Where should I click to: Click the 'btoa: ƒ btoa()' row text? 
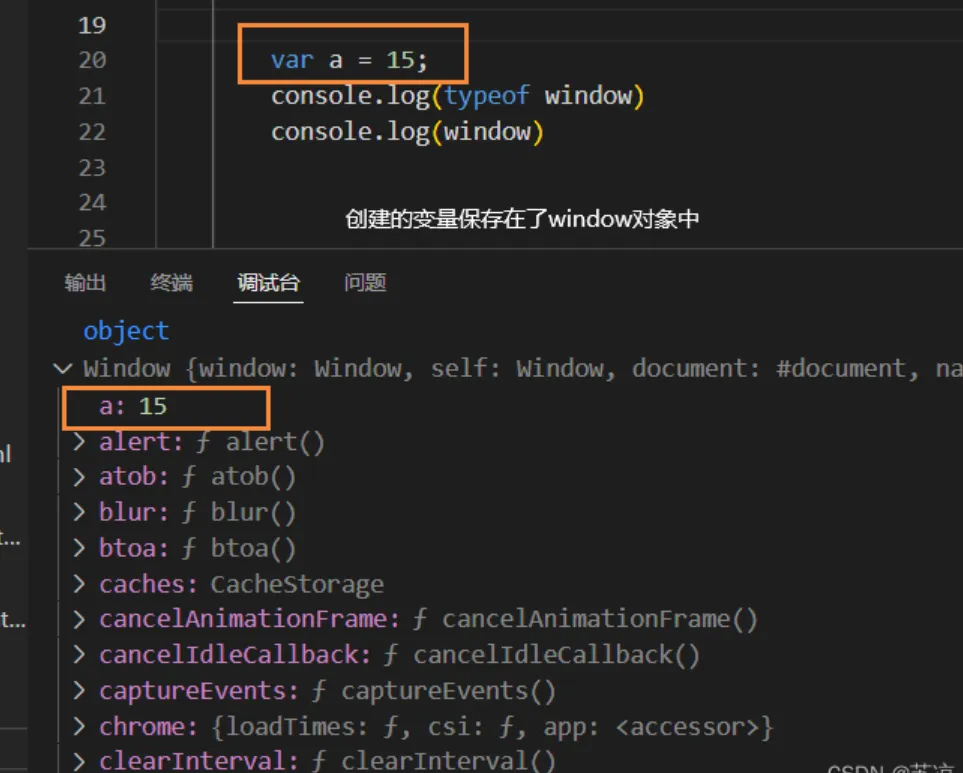coord(198,548)
